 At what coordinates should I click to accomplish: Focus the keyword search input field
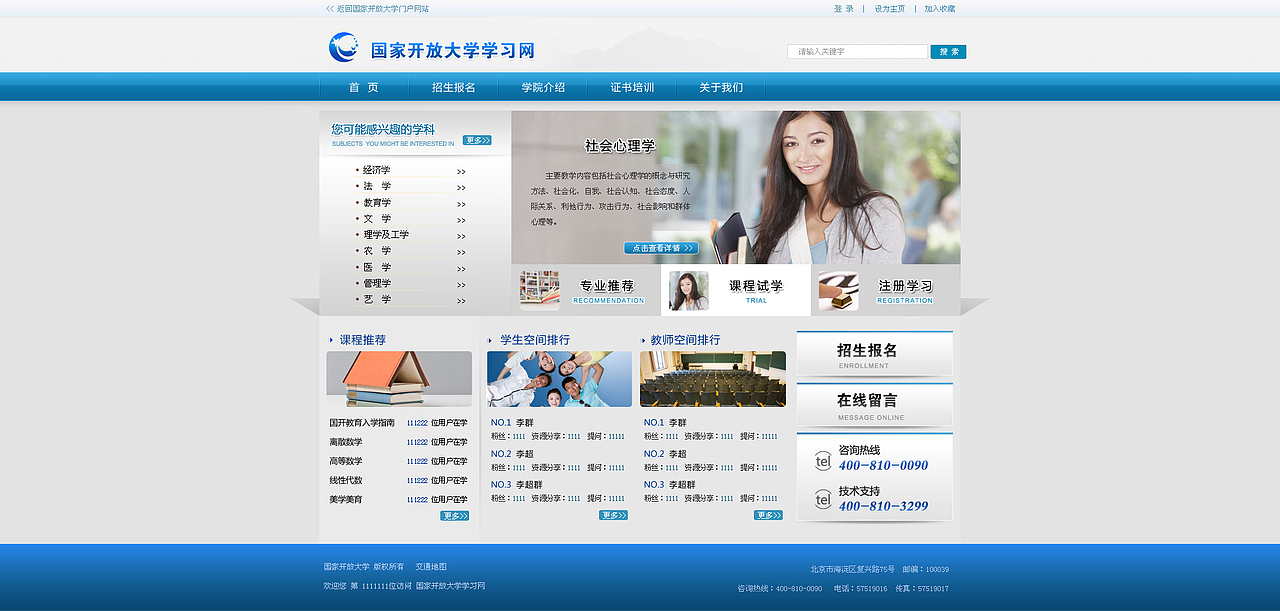[x=857, y=52]
